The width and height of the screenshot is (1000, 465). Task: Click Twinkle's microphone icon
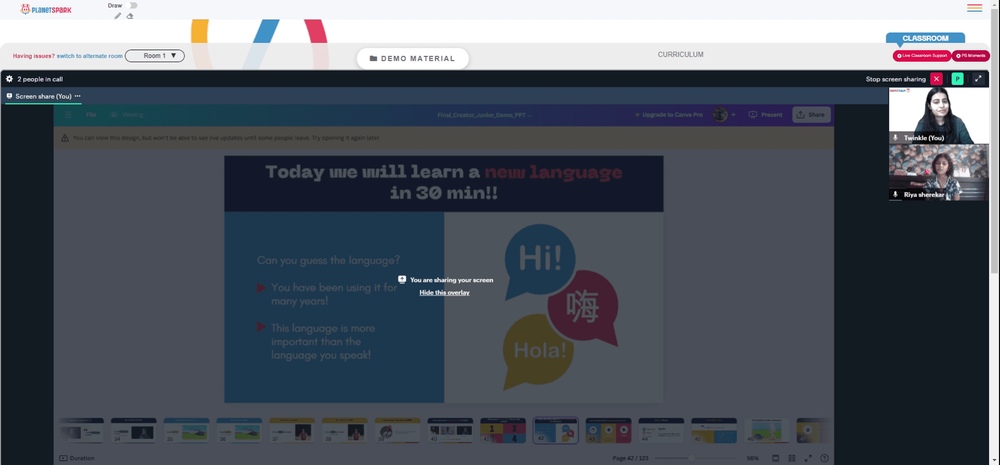tap(895, 138)
